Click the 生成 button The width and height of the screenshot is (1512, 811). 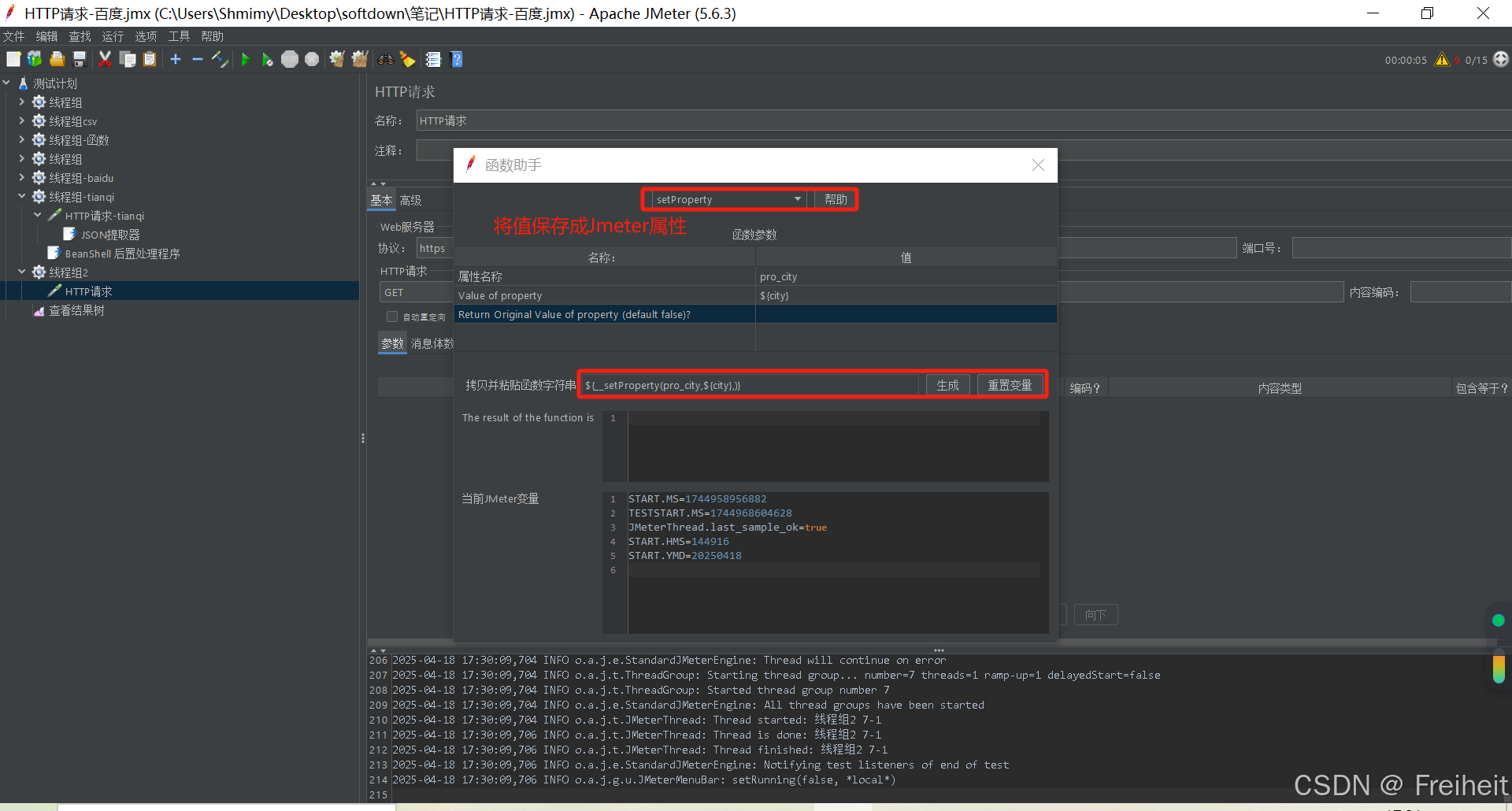click(947, 385)
